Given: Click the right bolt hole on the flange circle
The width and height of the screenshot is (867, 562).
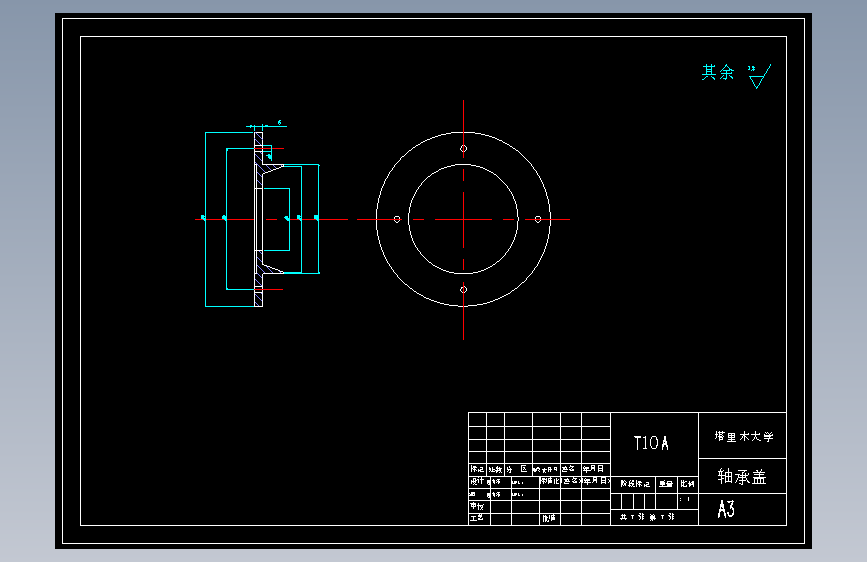Looking at the screenshot, I should pyautogui.click(x=538, y=220).
